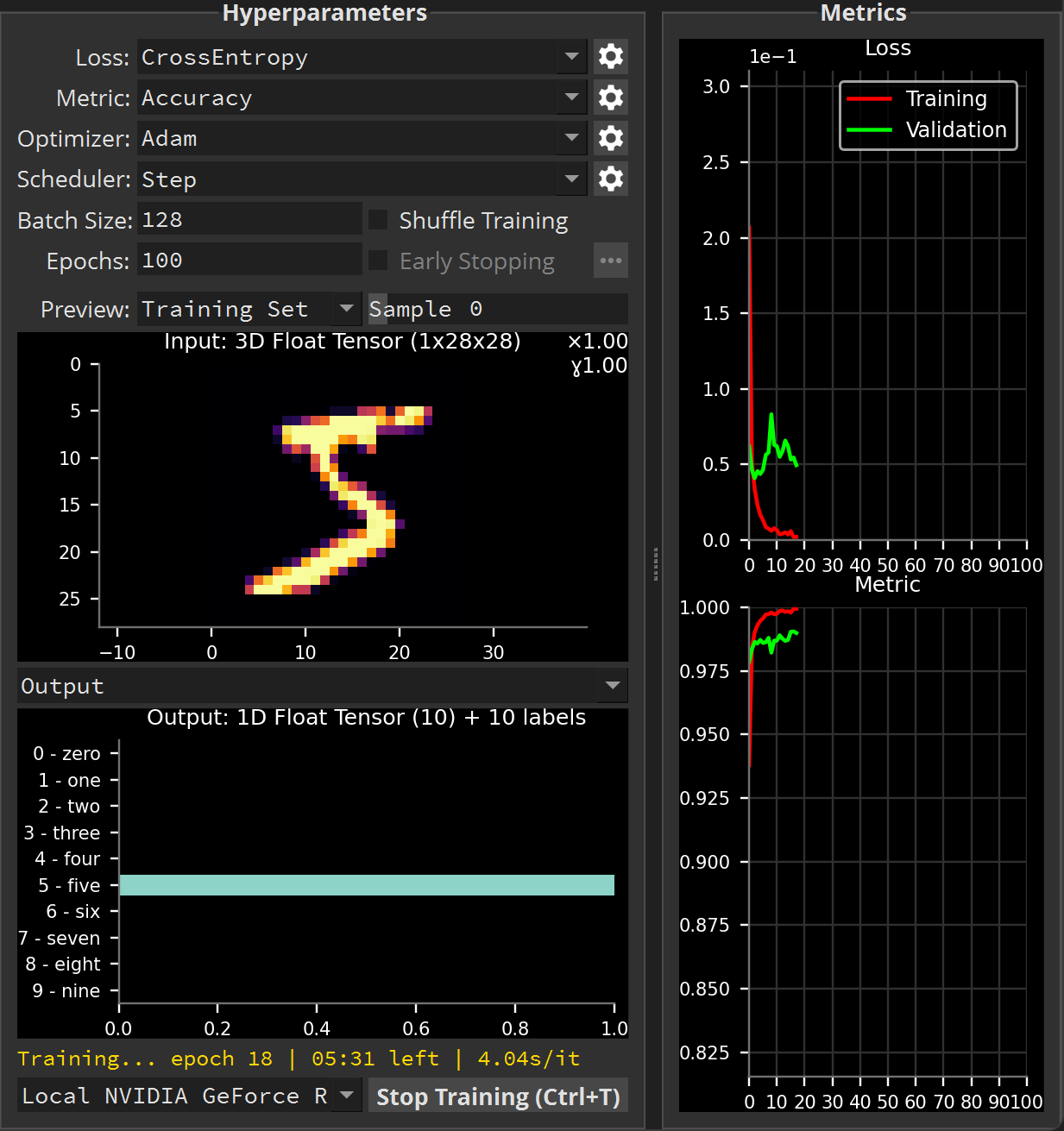The width and height of the screenshot is (1064, 1131).
Task: Expand the Loss CrossEntropy dropdown
Action: pyautogui.click(x=362, y=57)
